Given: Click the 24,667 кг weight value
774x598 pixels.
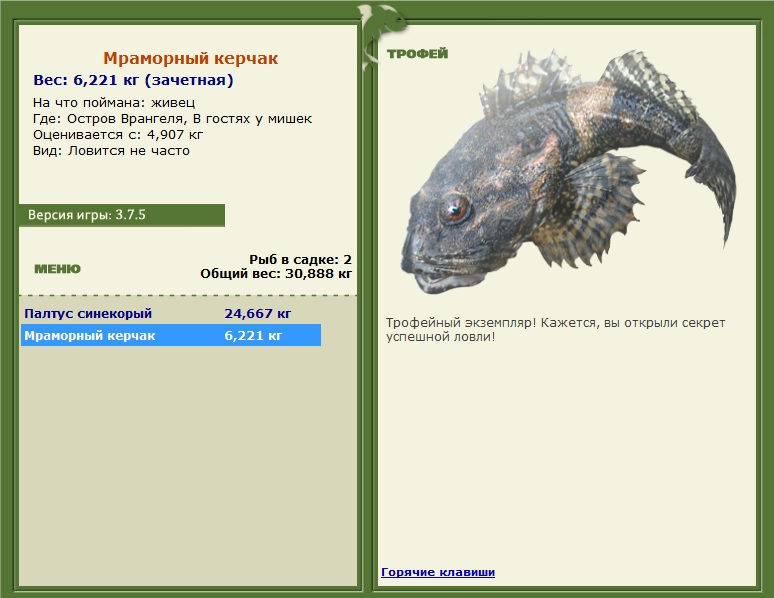Looking at the screenshot, I should click(x=258, y=313).
